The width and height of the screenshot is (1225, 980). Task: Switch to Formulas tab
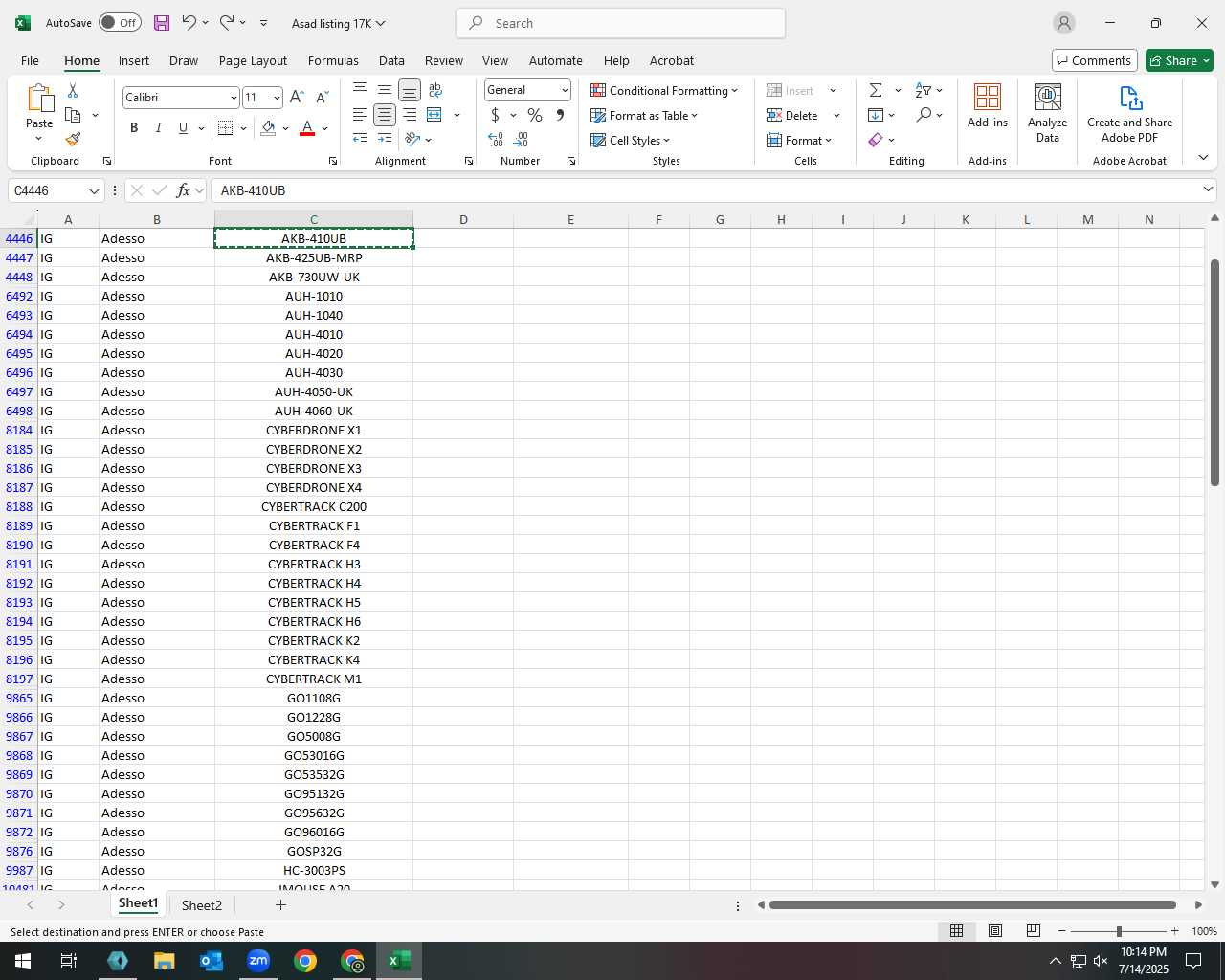coord(333,60)
